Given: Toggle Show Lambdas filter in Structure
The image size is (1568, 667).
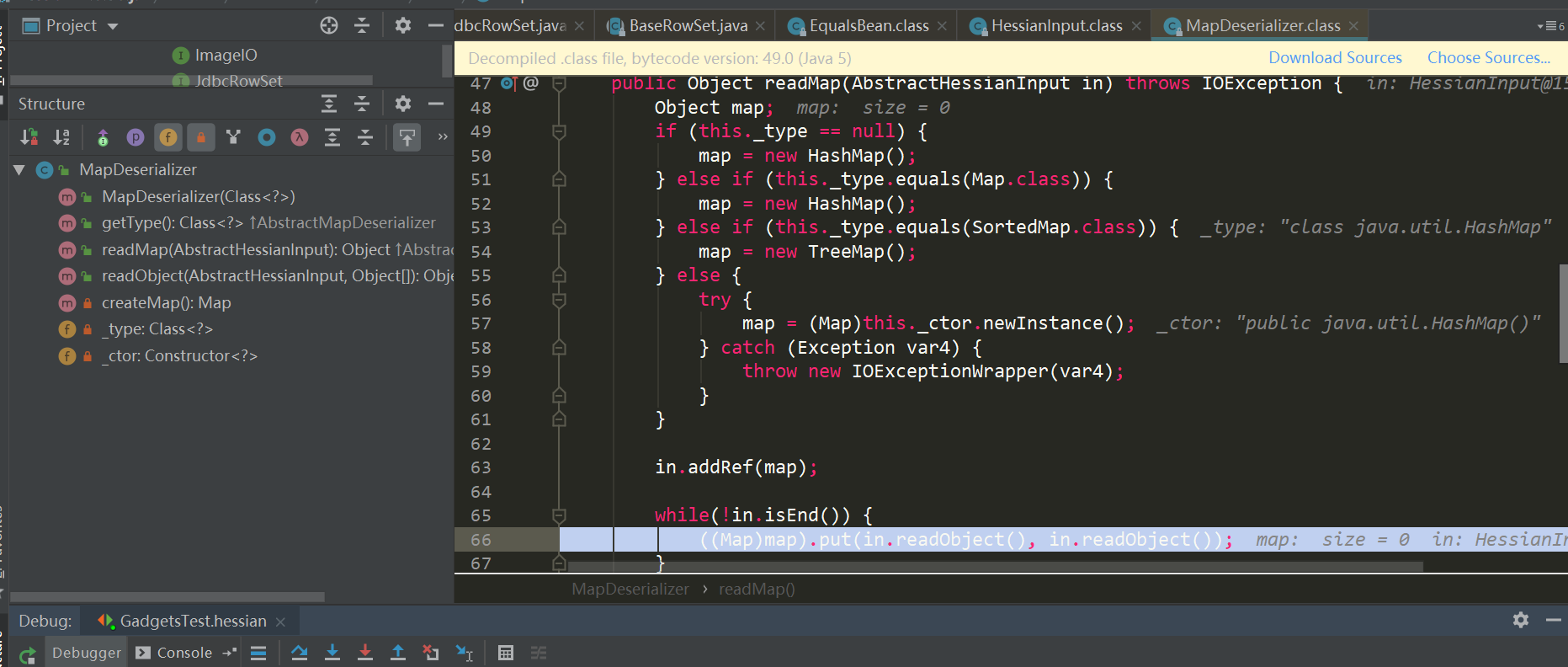Looking at the screenshot, I should coord(300,137).
